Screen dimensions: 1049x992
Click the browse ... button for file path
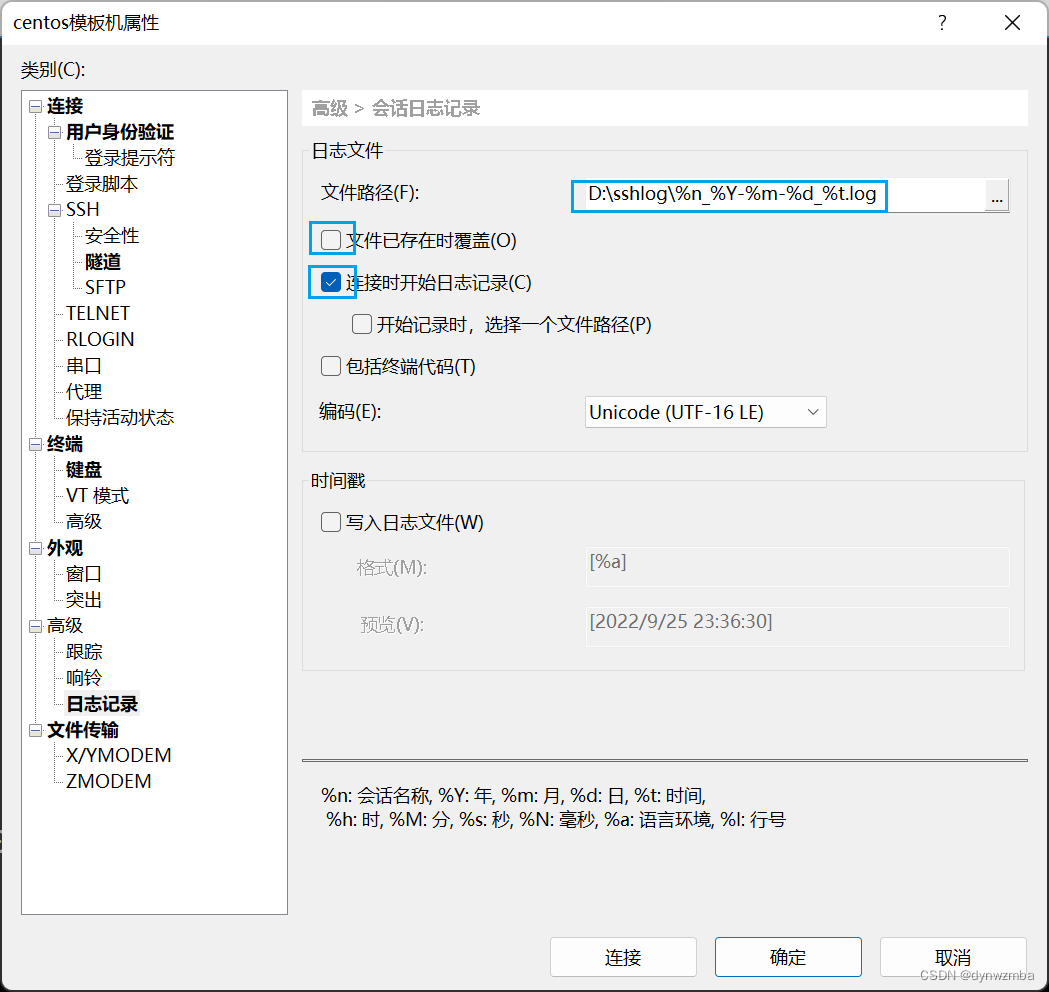pos(997,195)
